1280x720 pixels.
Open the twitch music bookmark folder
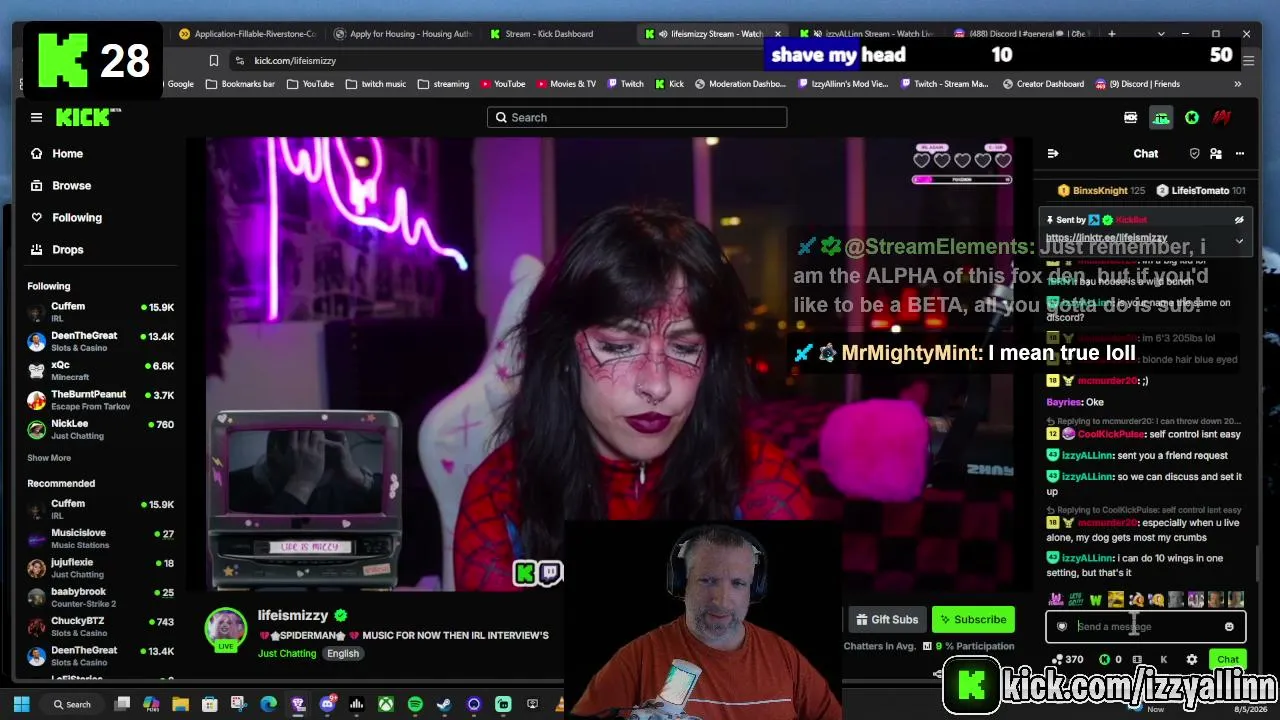point(376,84)
